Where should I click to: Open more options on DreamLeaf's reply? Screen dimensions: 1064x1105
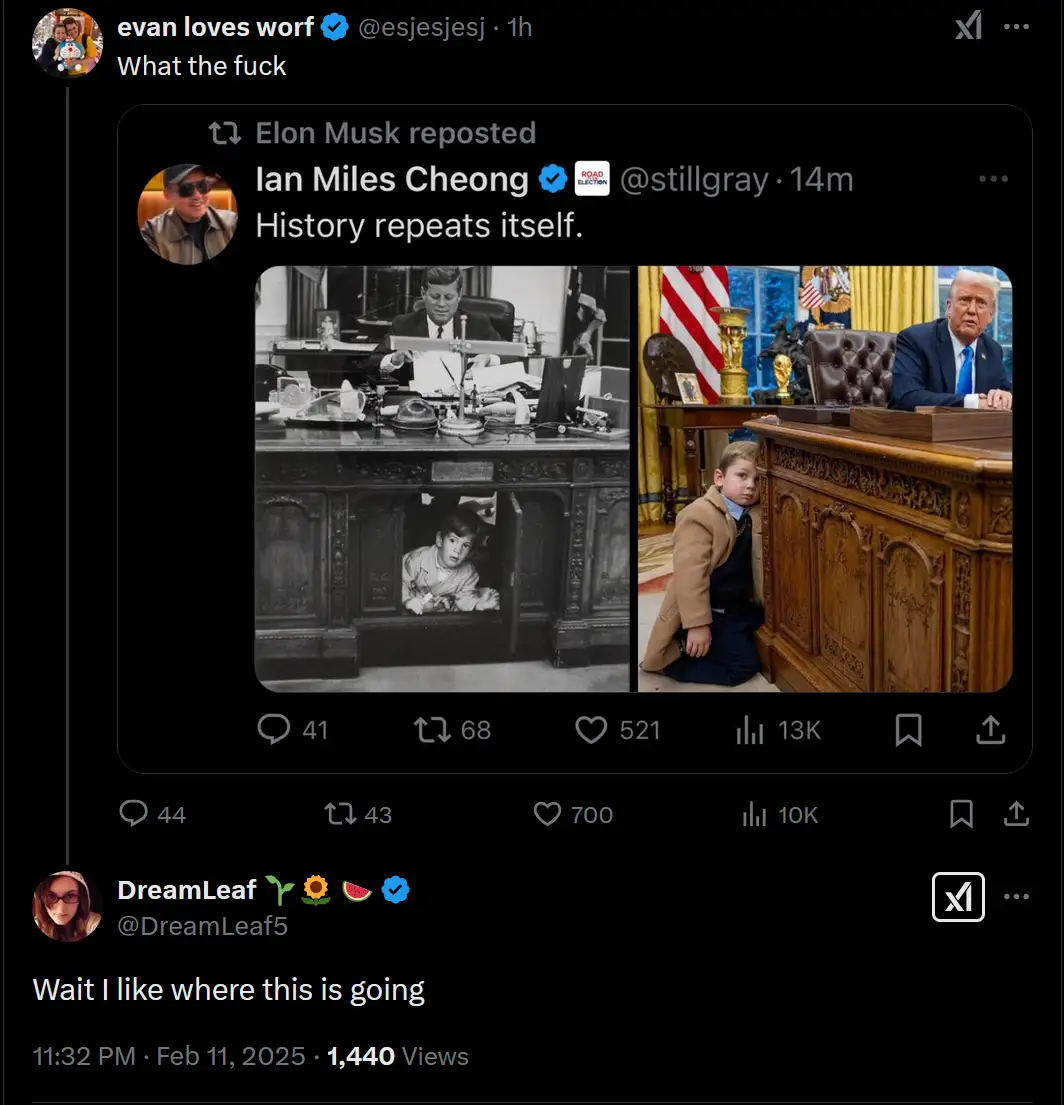click(x=1016, y=896)
